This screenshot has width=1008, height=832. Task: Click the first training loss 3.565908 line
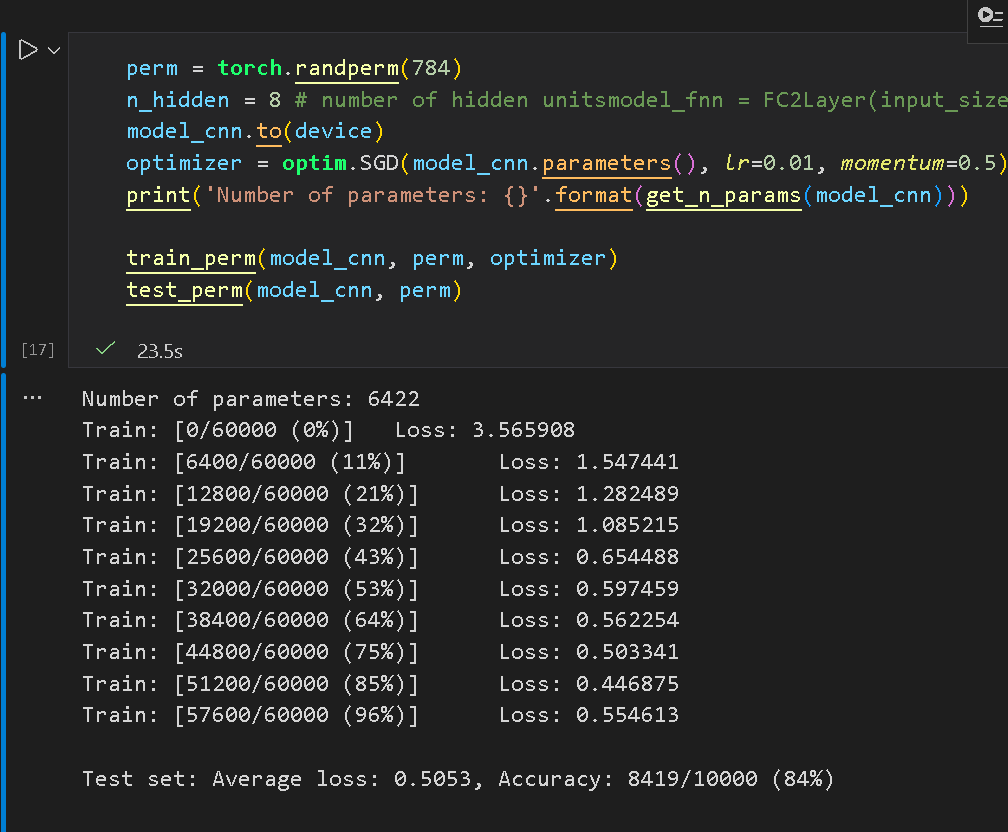pyautogui.click(x=328, y=431)
